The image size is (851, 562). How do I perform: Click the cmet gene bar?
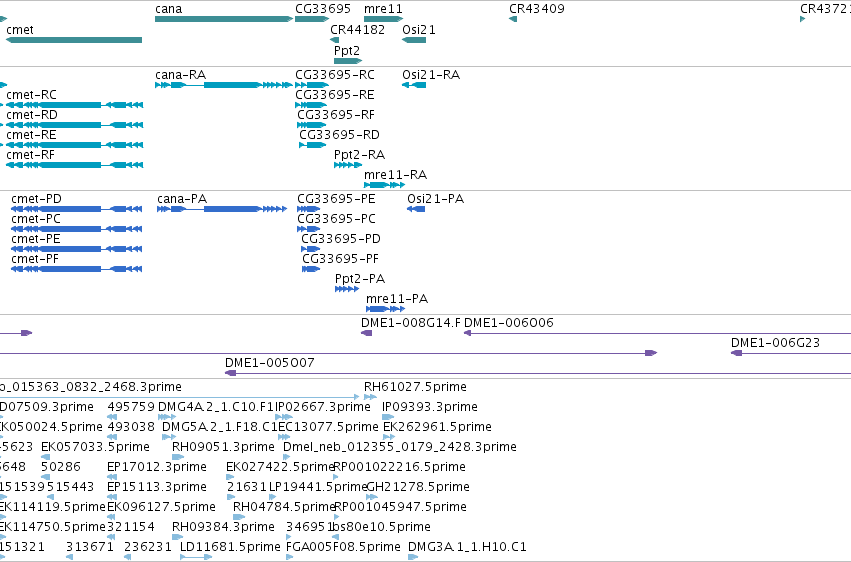[x=74, y=40]
